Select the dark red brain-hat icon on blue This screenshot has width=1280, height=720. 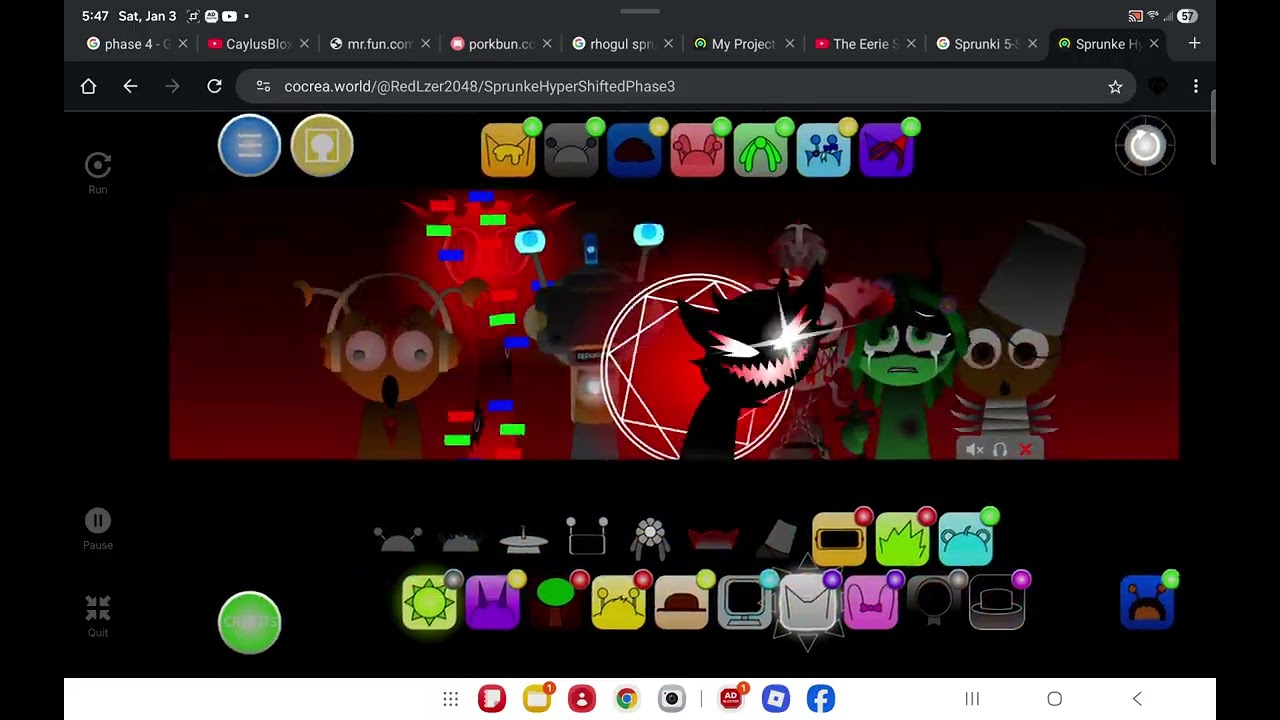(x=634, y=151)
